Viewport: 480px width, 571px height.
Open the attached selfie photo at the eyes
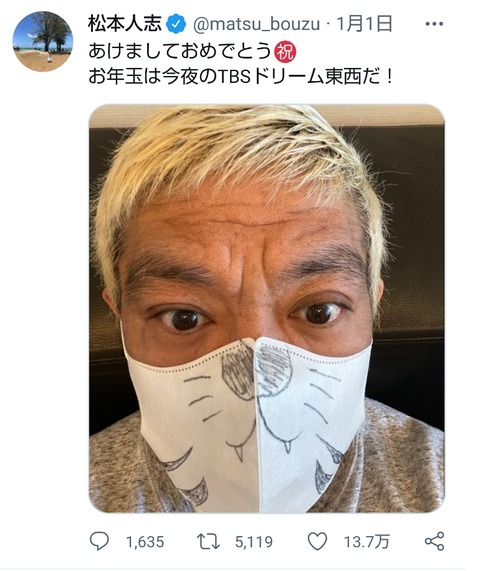pyautogui.click(x=251, y=315)
